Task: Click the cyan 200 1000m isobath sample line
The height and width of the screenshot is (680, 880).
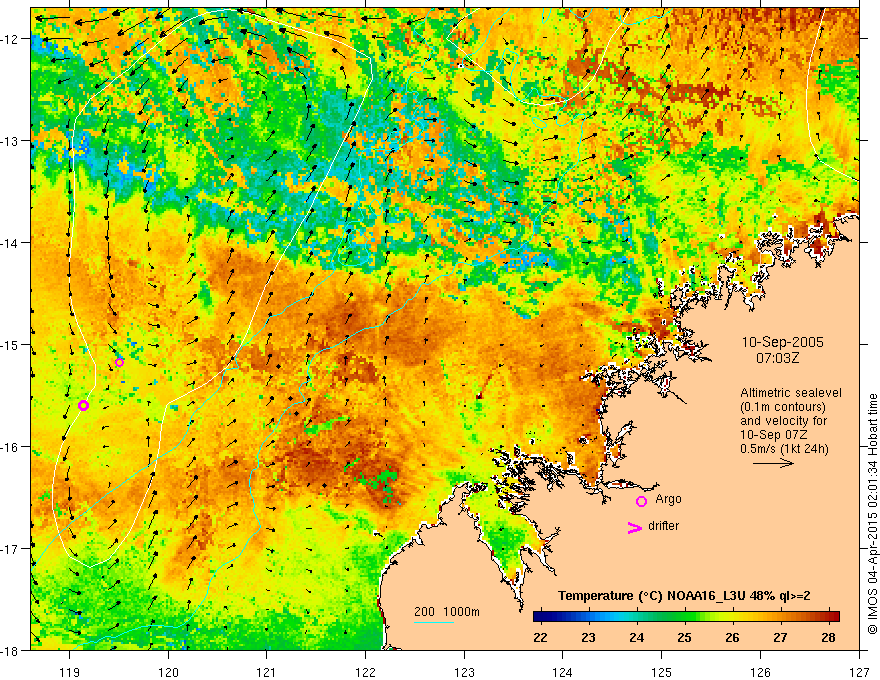Action: [434, 622]
